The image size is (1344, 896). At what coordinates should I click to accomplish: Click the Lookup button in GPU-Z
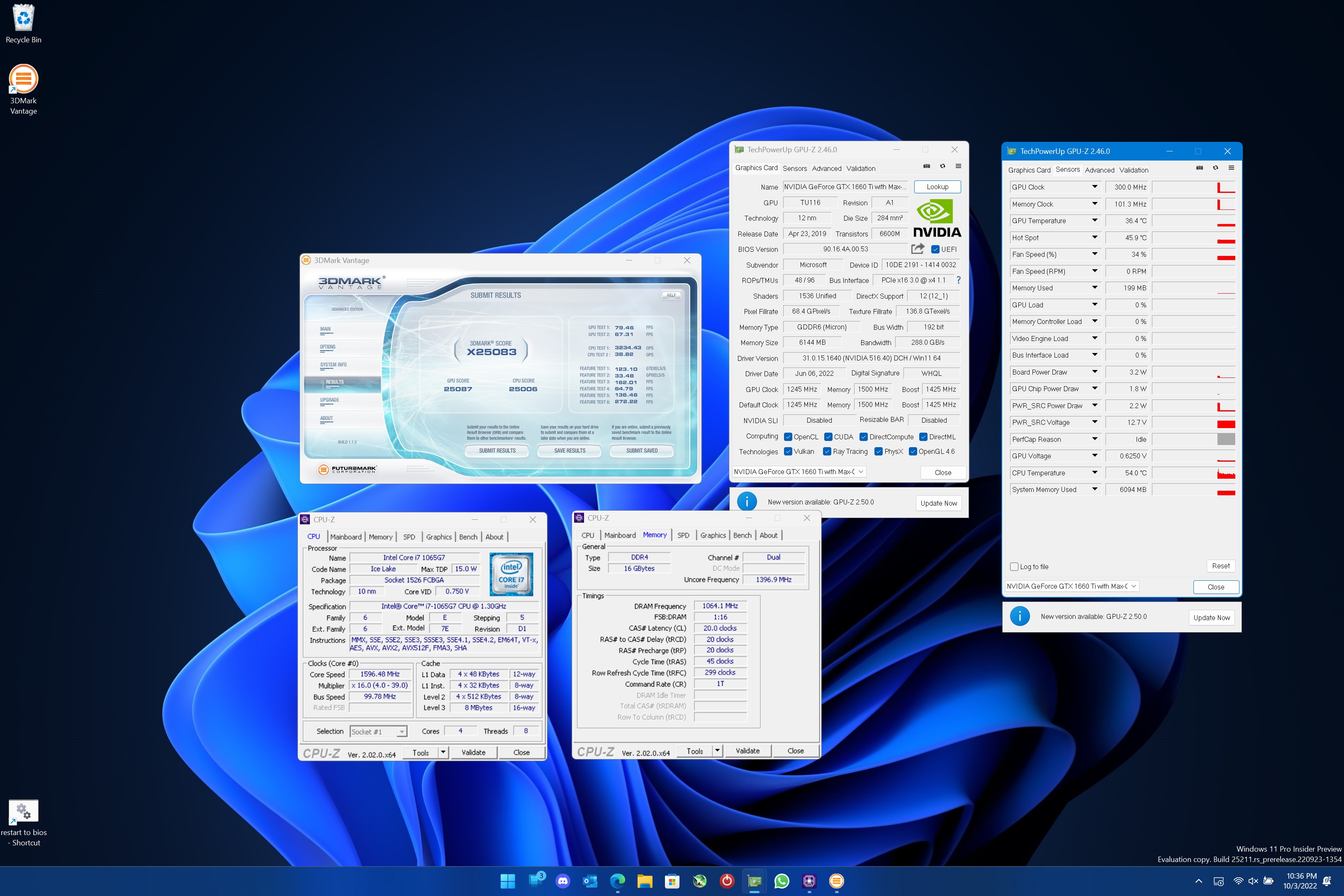[937, 187]
